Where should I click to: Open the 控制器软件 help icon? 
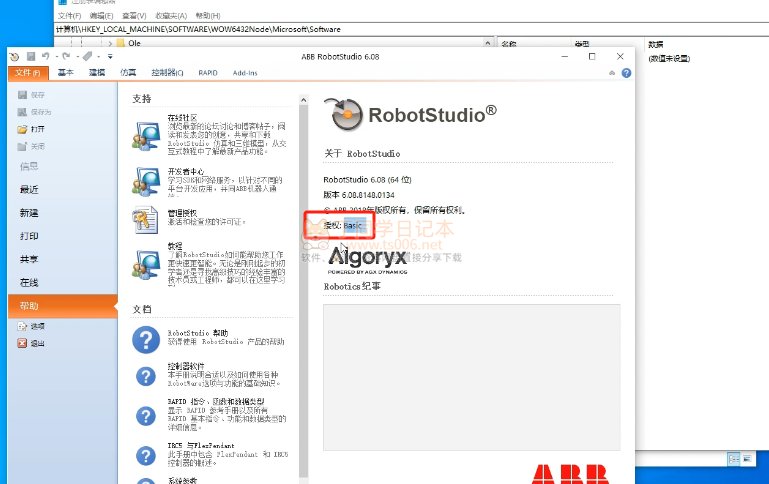pos(146,376)
